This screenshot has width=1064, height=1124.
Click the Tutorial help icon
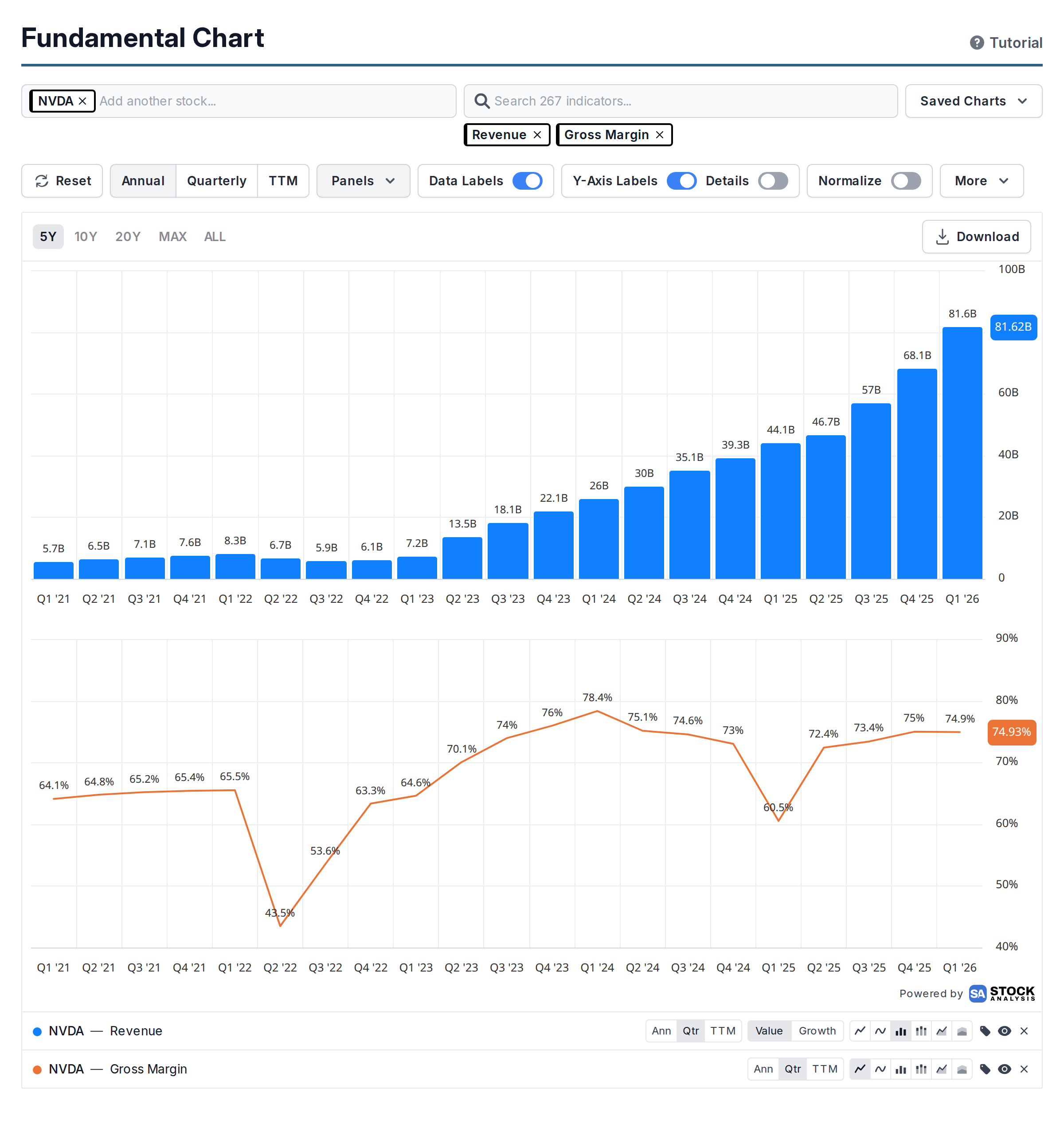tap(977, 43)
